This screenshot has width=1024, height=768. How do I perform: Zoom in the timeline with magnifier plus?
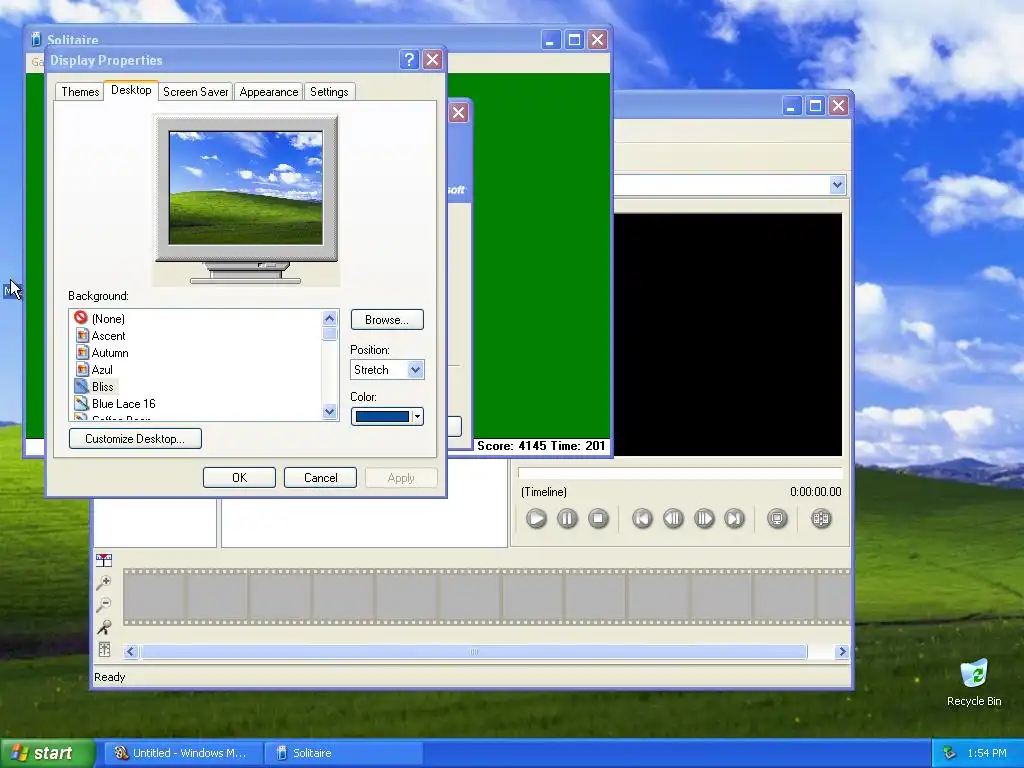[104, 583]
